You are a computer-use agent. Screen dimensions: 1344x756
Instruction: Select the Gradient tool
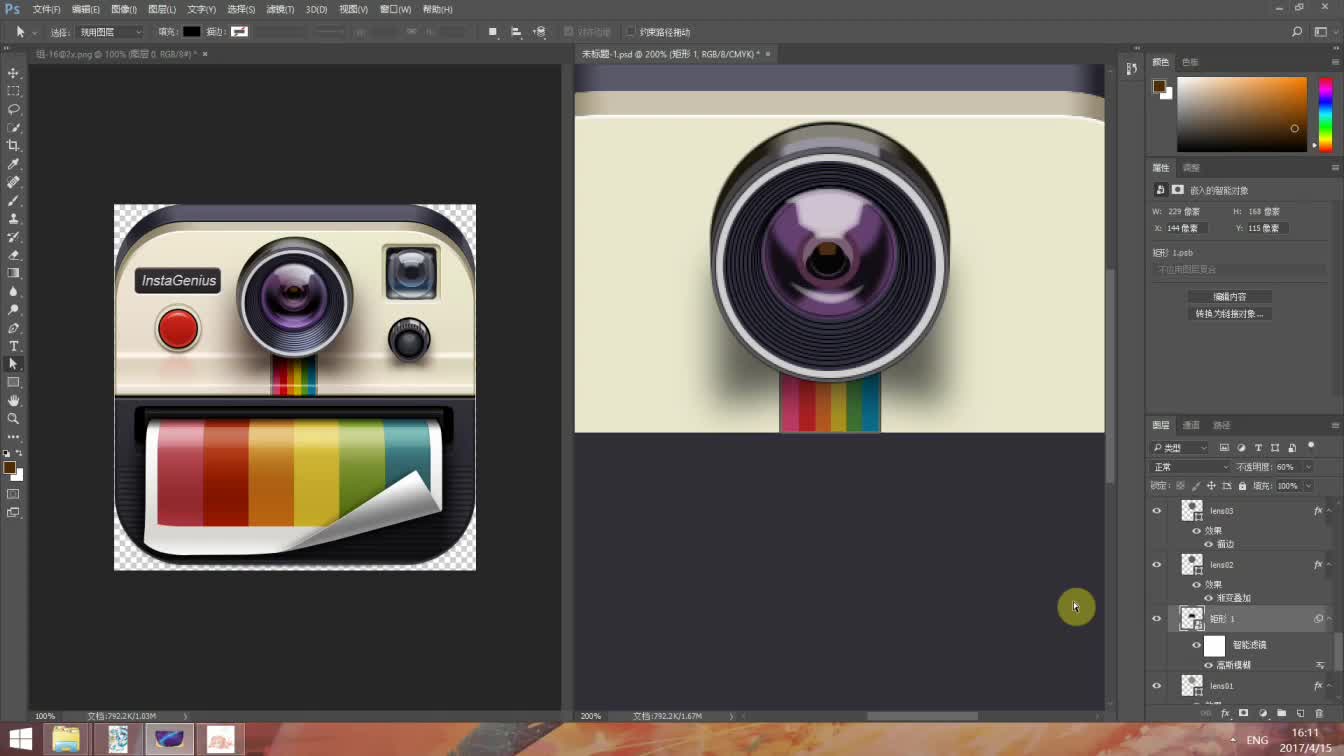13,273
